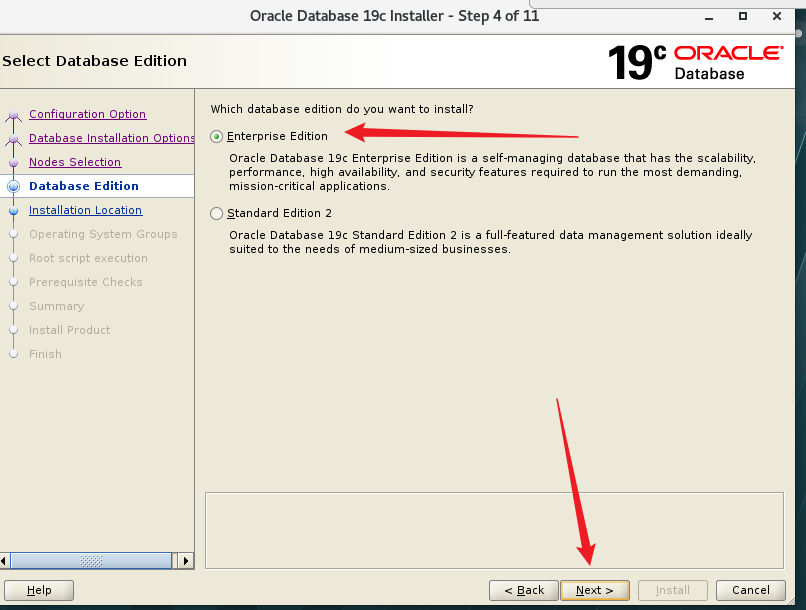Screen dimensions: 806x610
Task: Click the Nodes Selection step bullet icon
Action: (x=14, y=162)
